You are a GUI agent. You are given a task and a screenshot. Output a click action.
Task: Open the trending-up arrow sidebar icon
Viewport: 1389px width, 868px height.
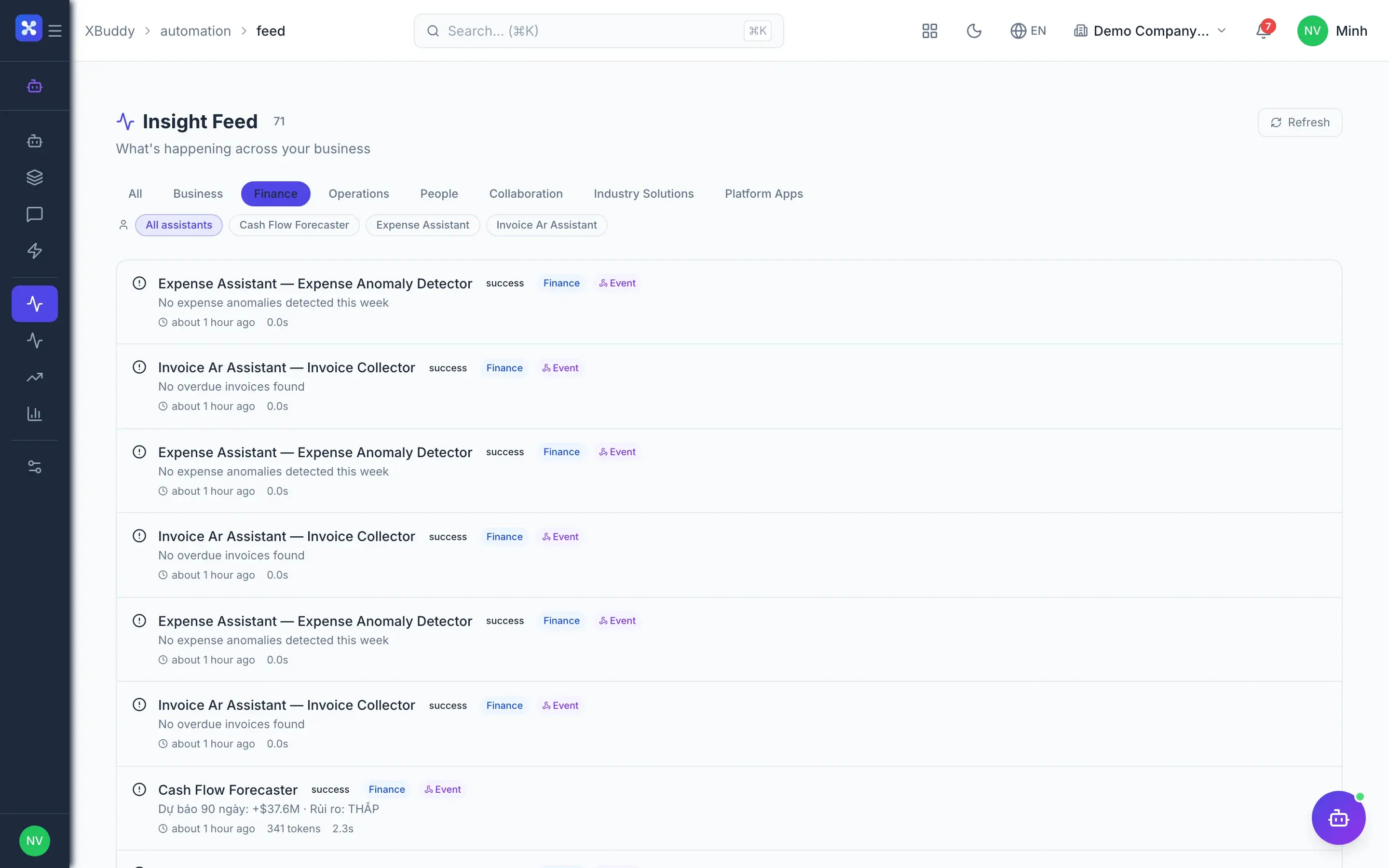pos(34,377)
